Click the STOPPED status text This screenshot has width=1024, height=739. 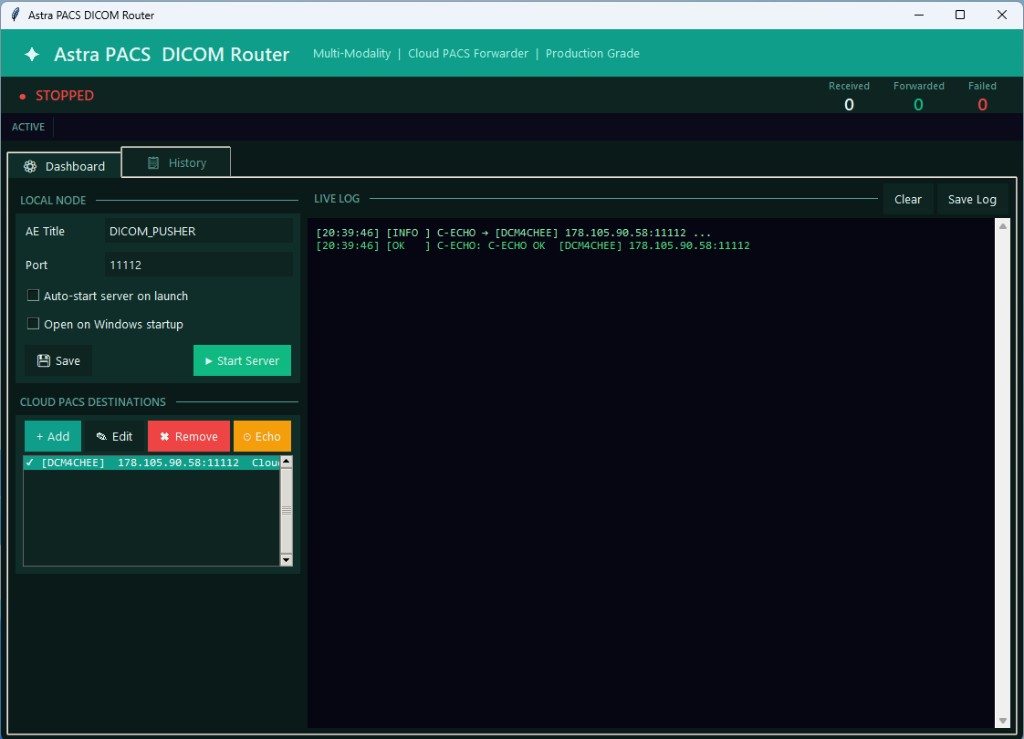(65, 96)
